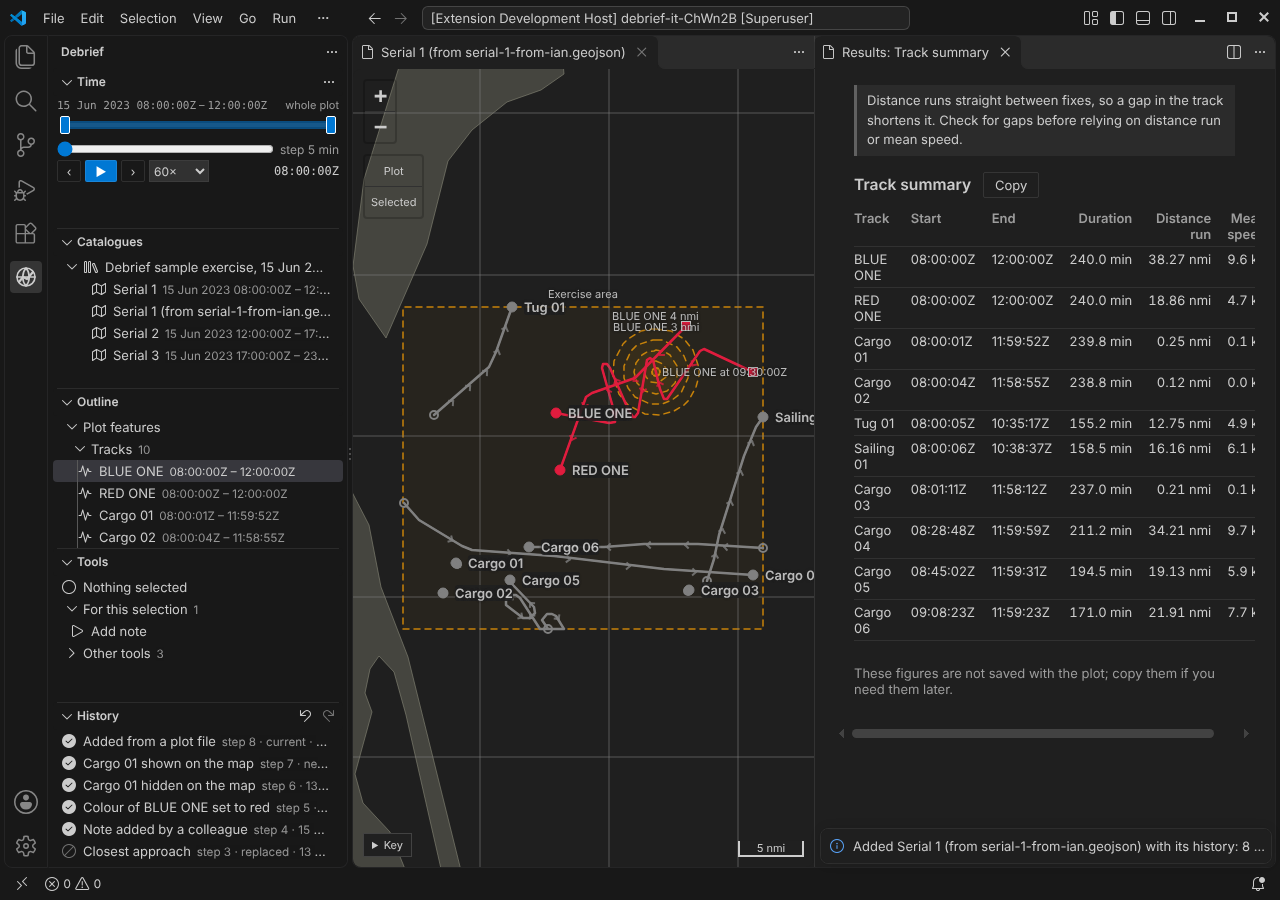
Task: Click the undo icon in History panel
Action: tap(306, 715)
